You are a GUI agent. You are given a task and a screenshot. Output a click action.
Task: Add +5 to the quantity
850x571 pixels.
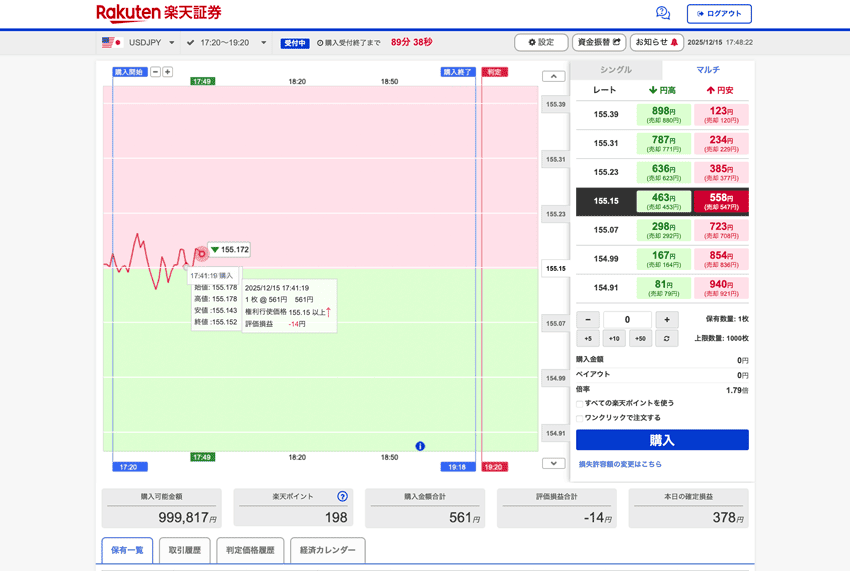tap(588, 338)
